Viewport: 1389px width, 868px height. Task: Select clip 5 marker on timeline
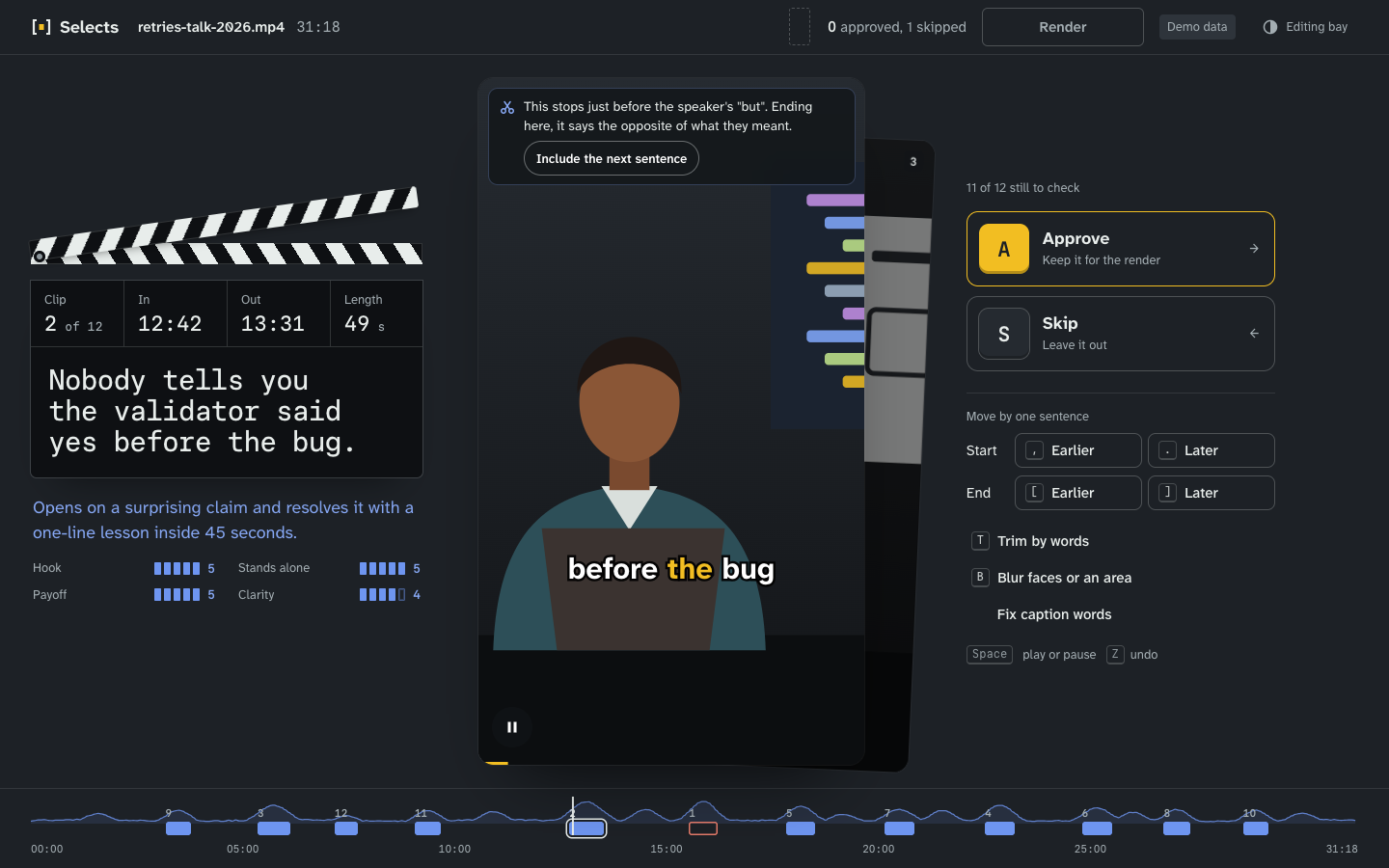click(x=801, y=828)
